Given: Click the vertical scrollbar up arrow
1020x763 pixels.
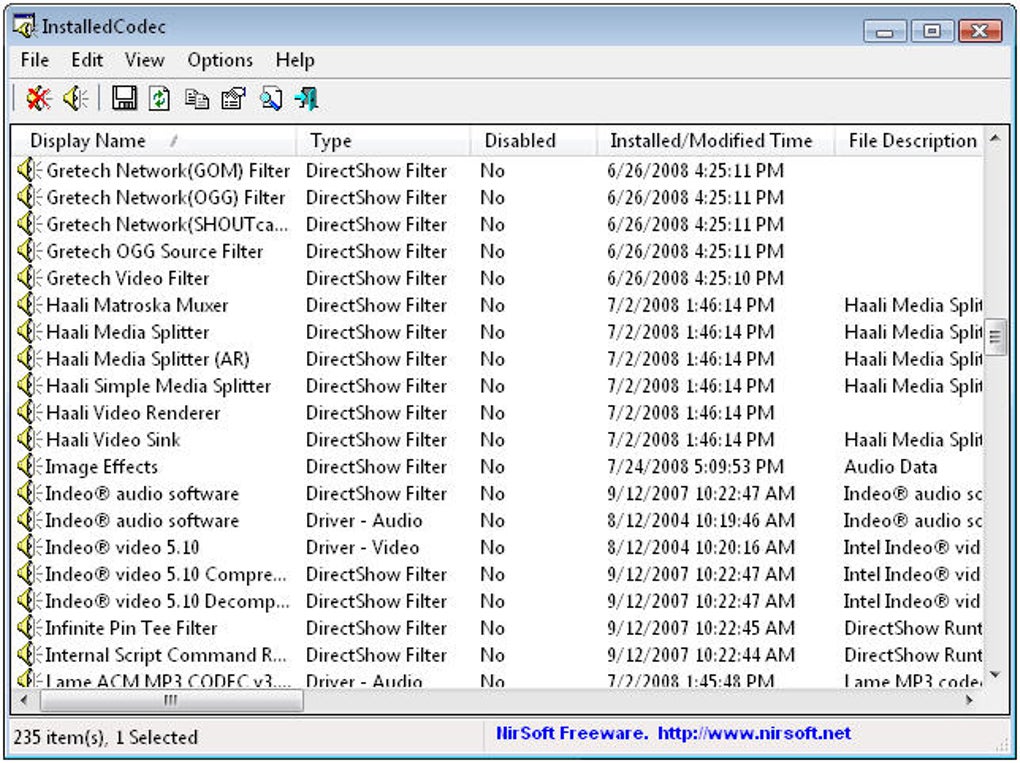Looking at the screenshot, I should pyautogui.click(x=995, y=139).
